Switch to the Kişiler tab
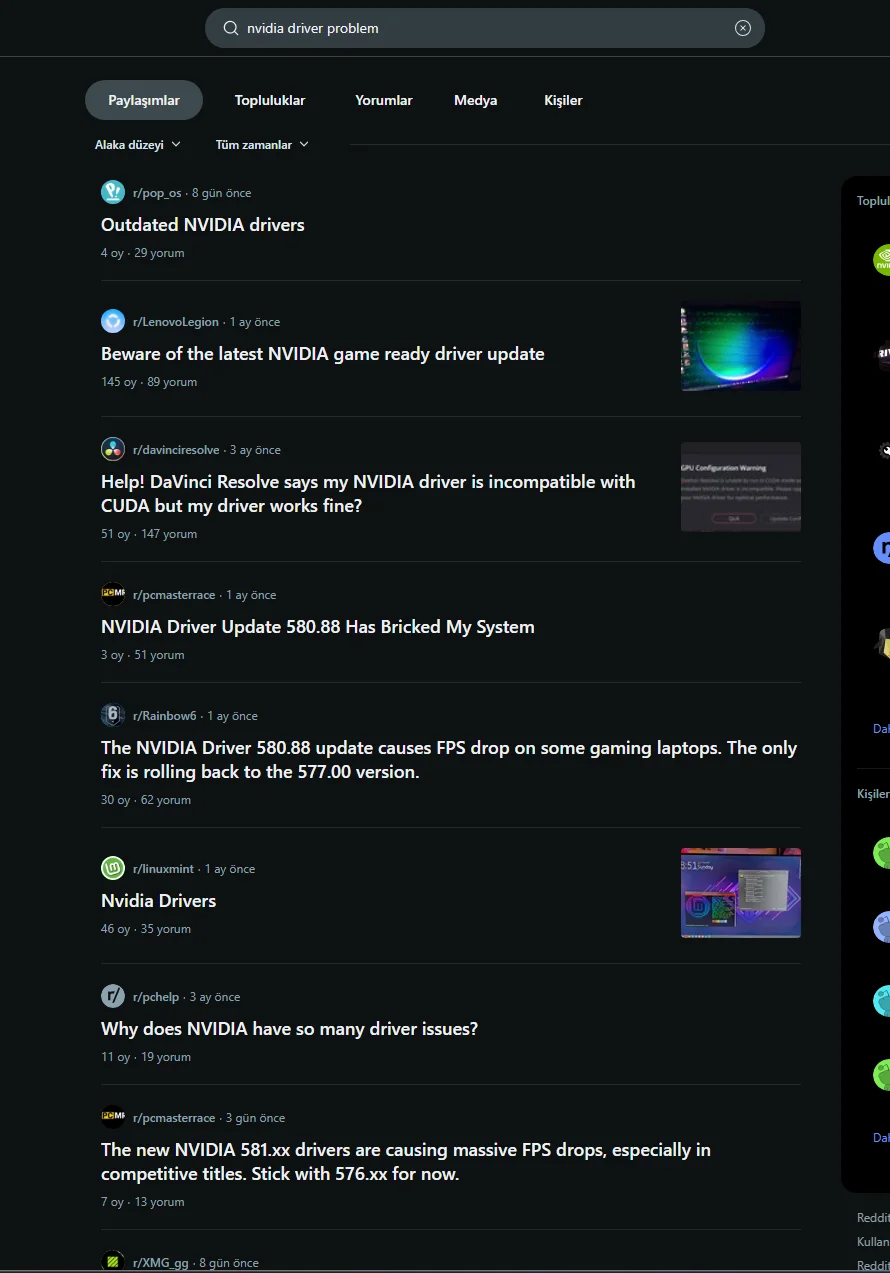Image resolution: width=890 pixels, height=1273 pixels. [563, 100]
